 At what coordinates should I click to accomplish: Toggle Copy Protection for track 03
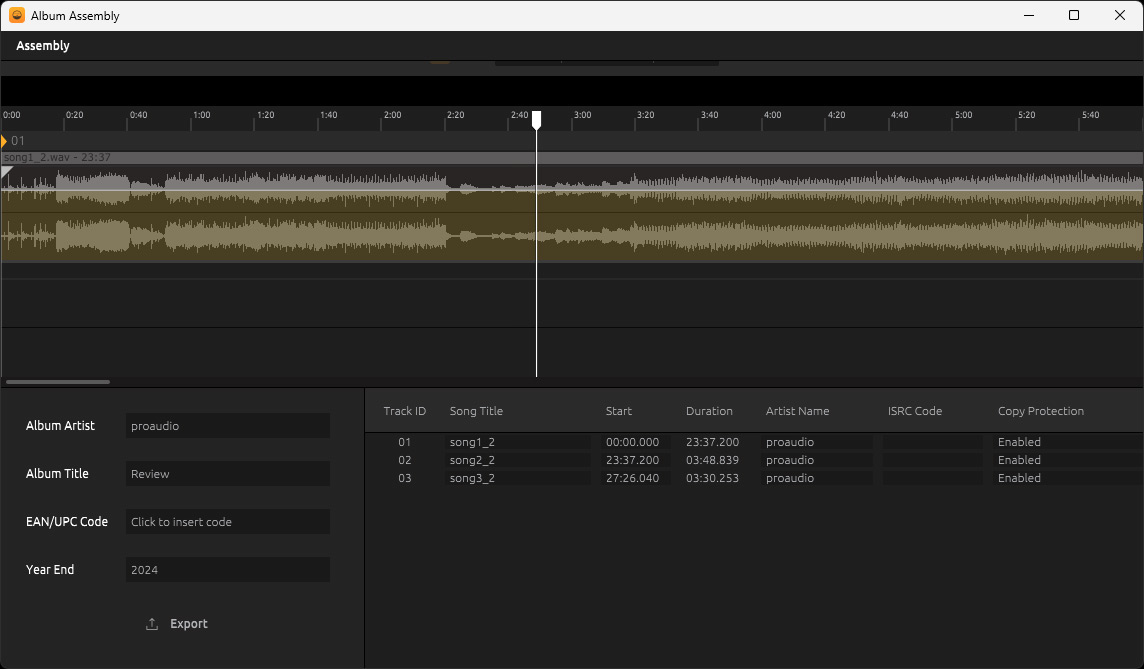point(1019,478)
